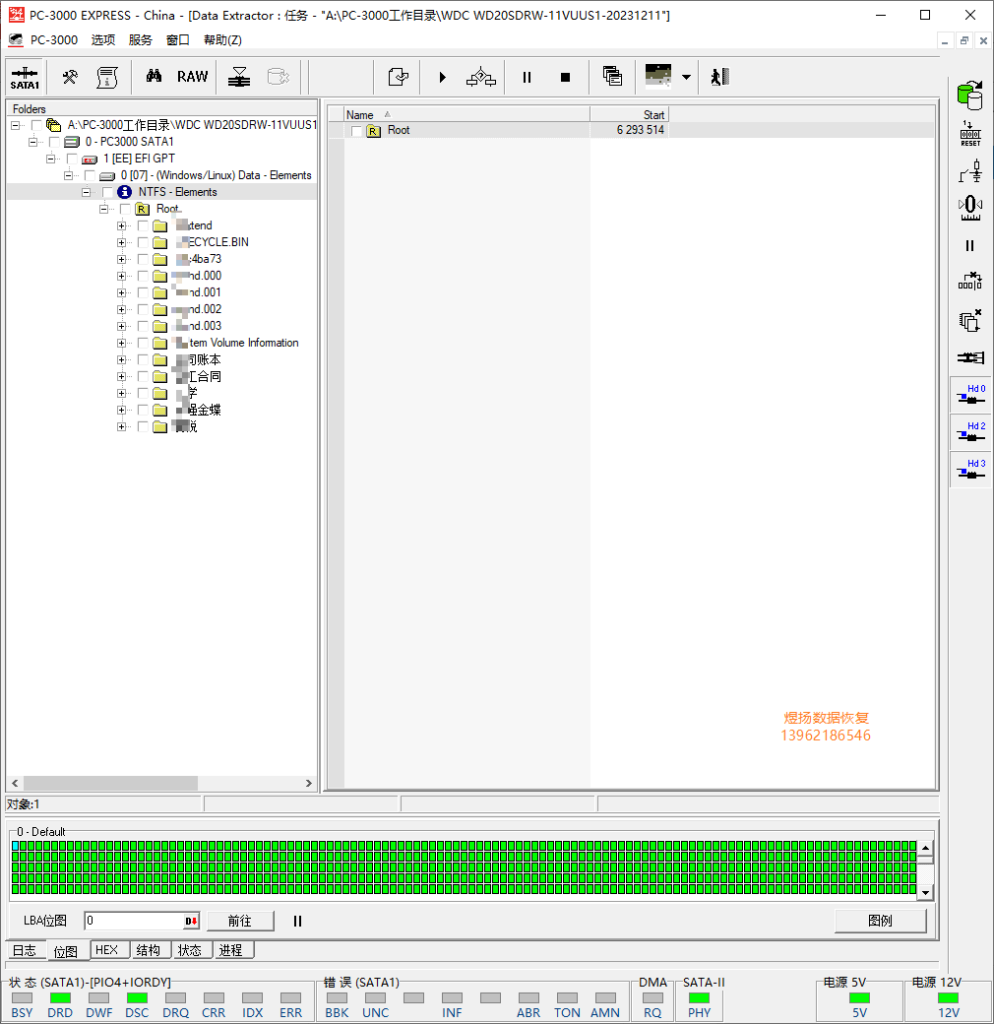994x1024 pixels.
Task: Click the head connector double-arrow icon
Action: (x=970, y=357)
